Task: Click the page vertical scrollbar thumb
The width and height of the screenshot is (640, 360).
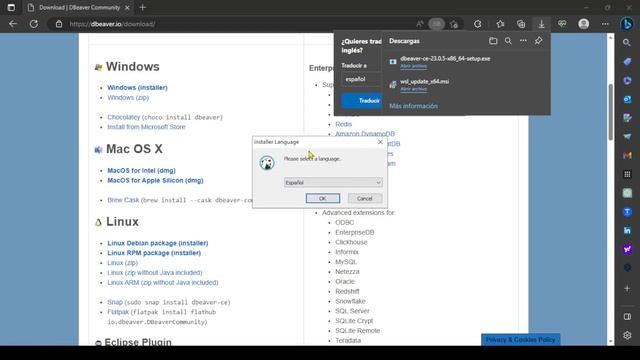Action: (x=611, y=112)
